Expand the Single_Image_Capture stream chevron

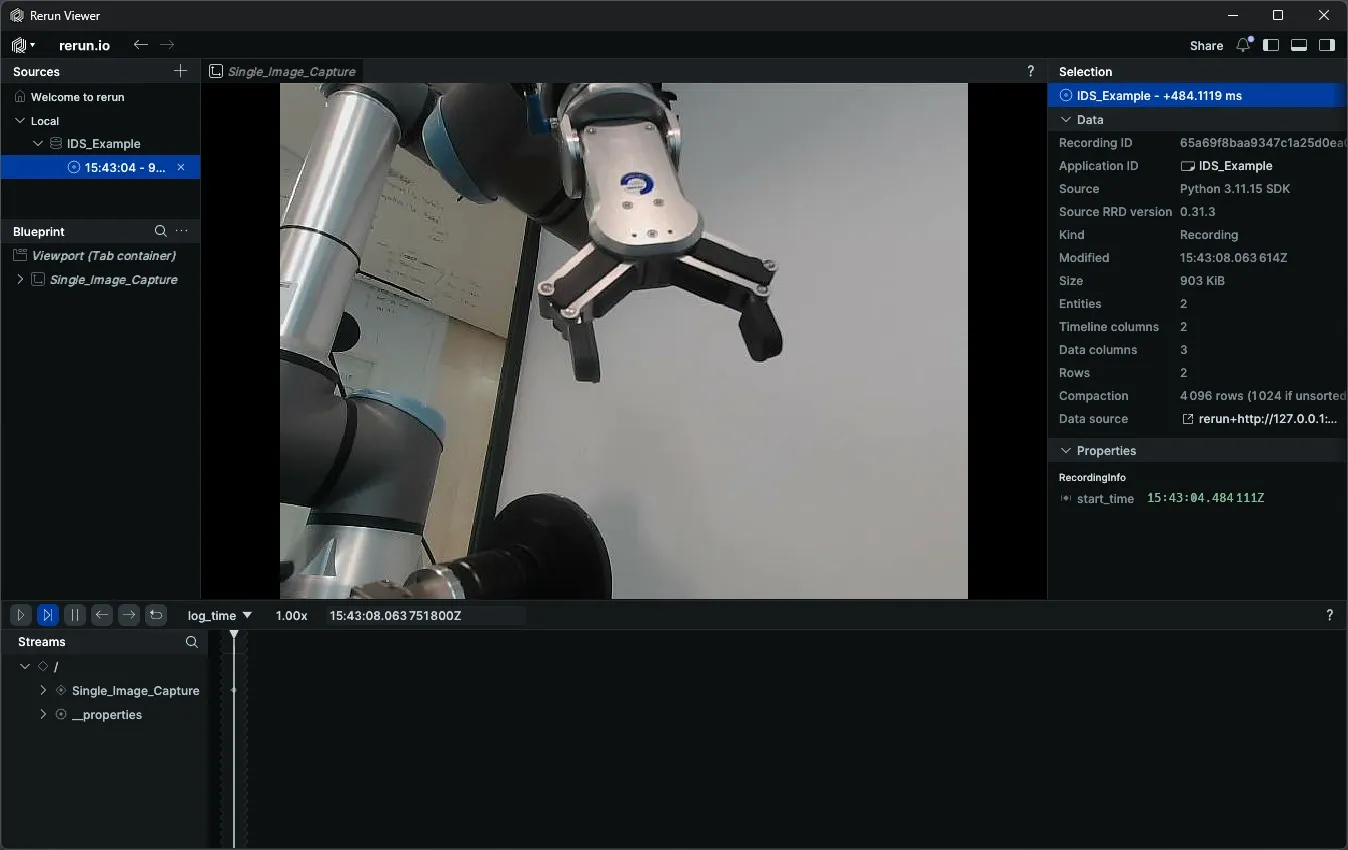42,690
